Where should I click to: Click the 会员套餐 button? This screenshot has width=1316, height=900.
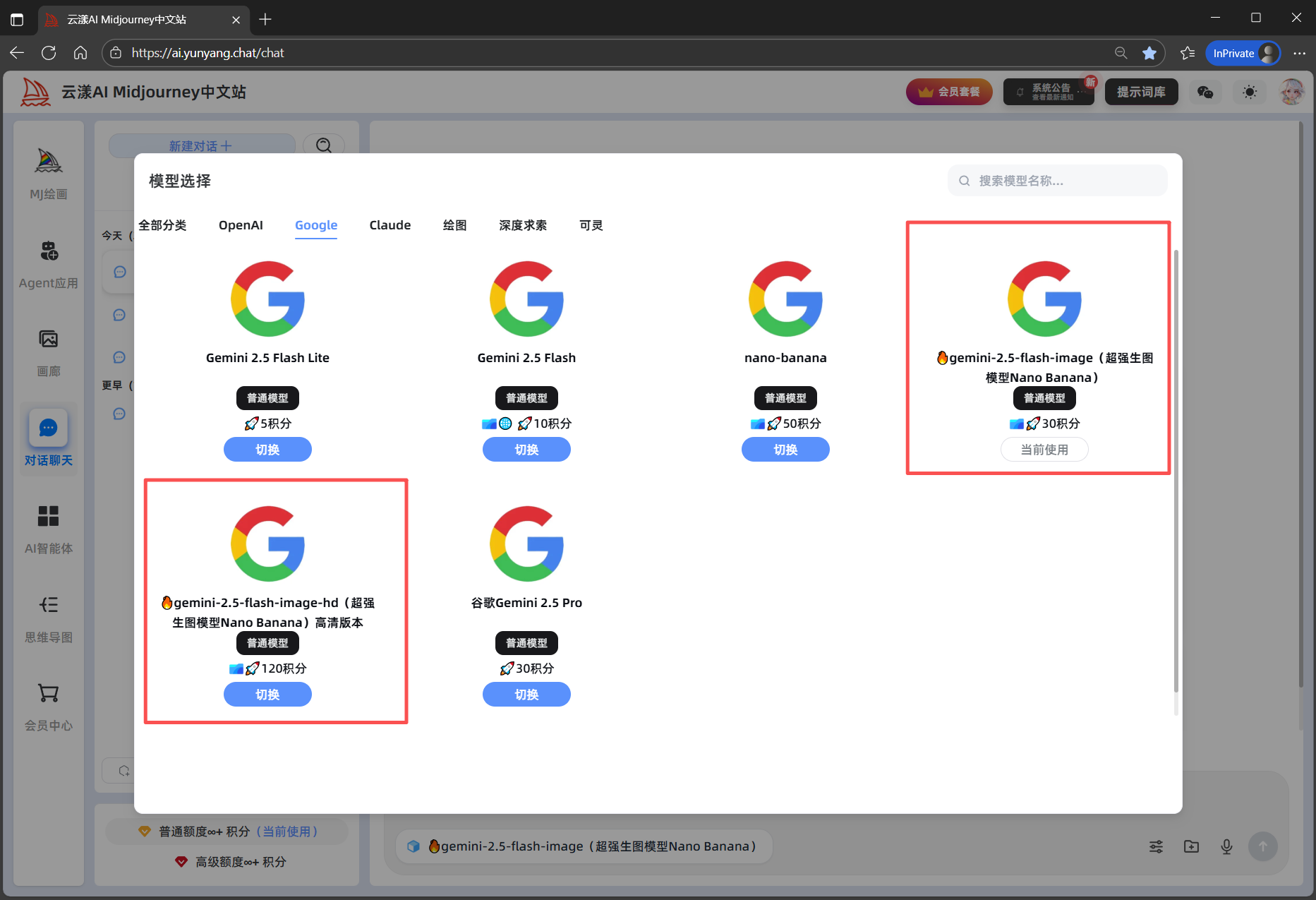click(x=949, y=92)
